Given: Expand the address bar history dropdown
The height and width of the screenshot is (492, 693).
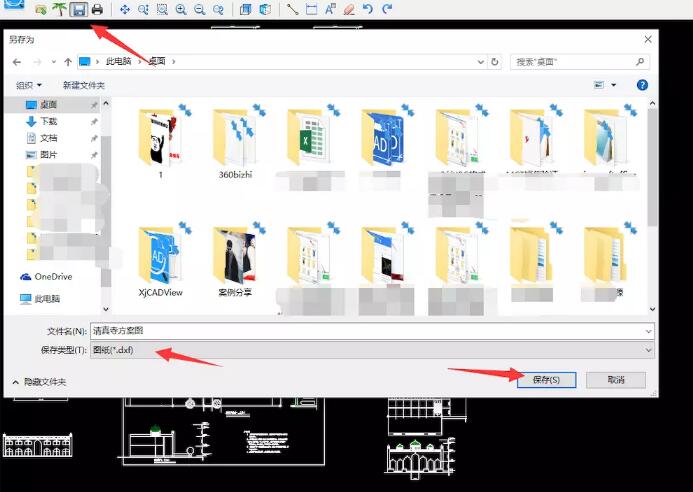Looking at the screenshot, I should (x=481, y=62).
